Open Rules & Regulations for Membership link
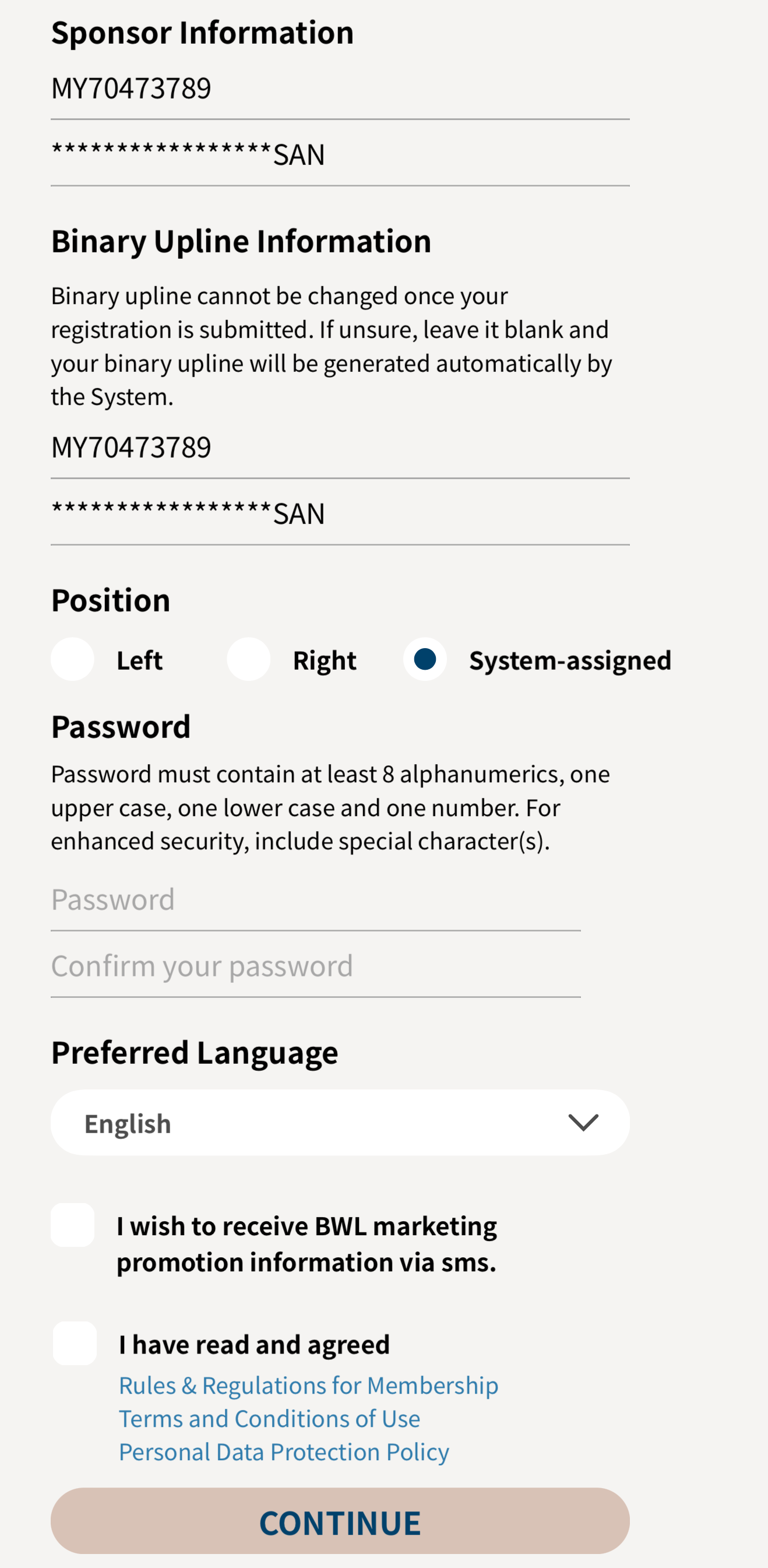768x1568 pixels. coord(308,1385)
